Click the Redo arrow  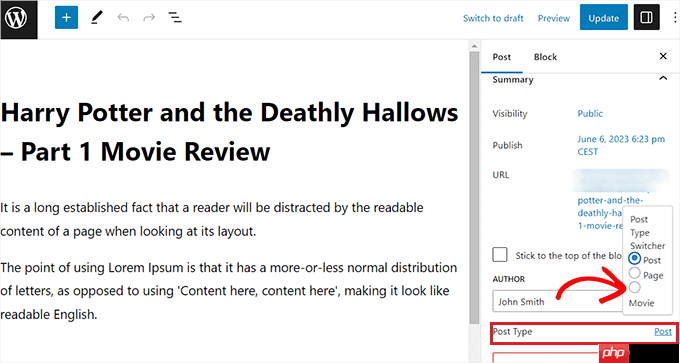149,18
